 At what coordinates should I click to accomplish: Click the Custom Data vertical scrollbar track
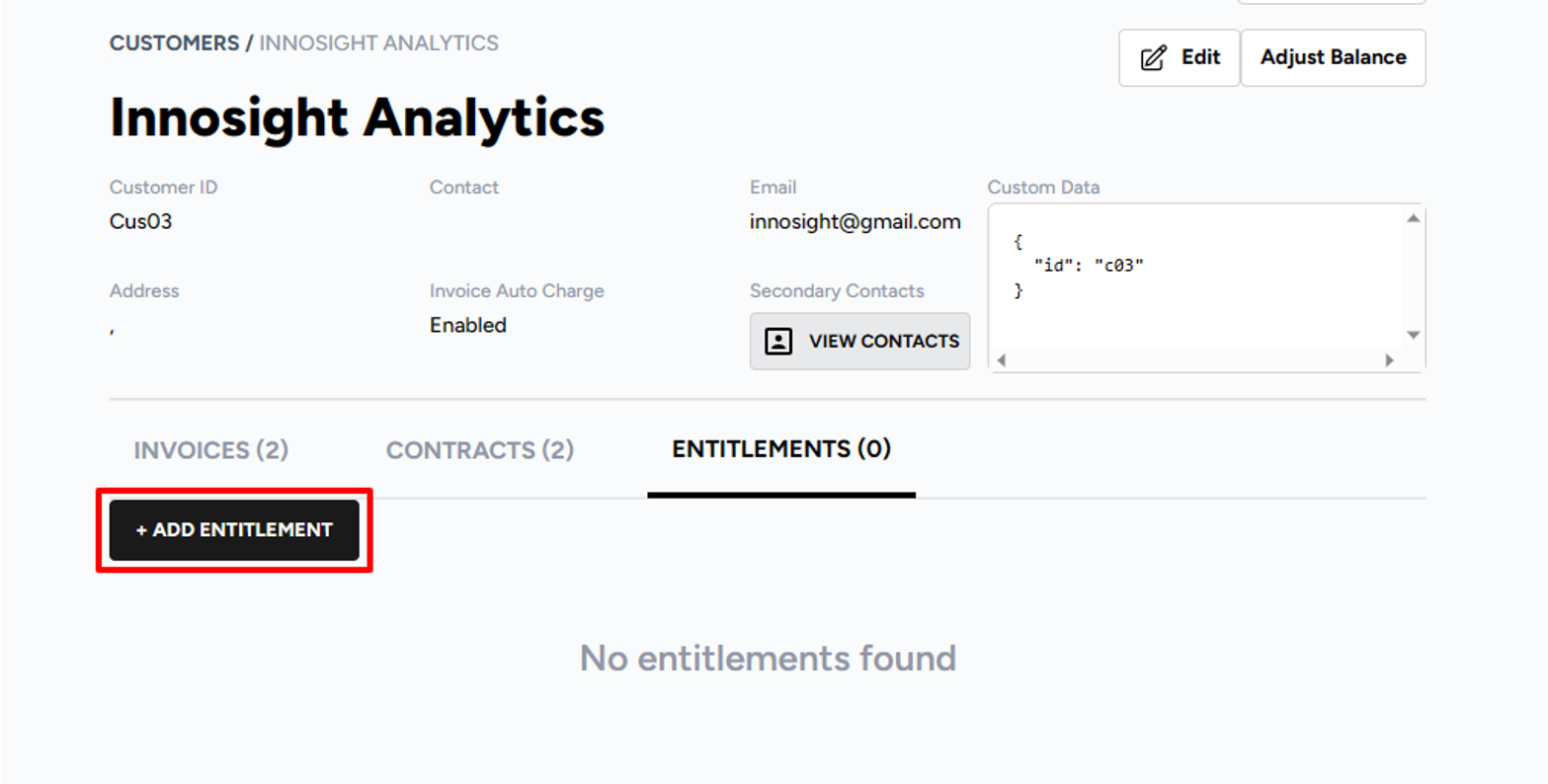click(1413, 276)
